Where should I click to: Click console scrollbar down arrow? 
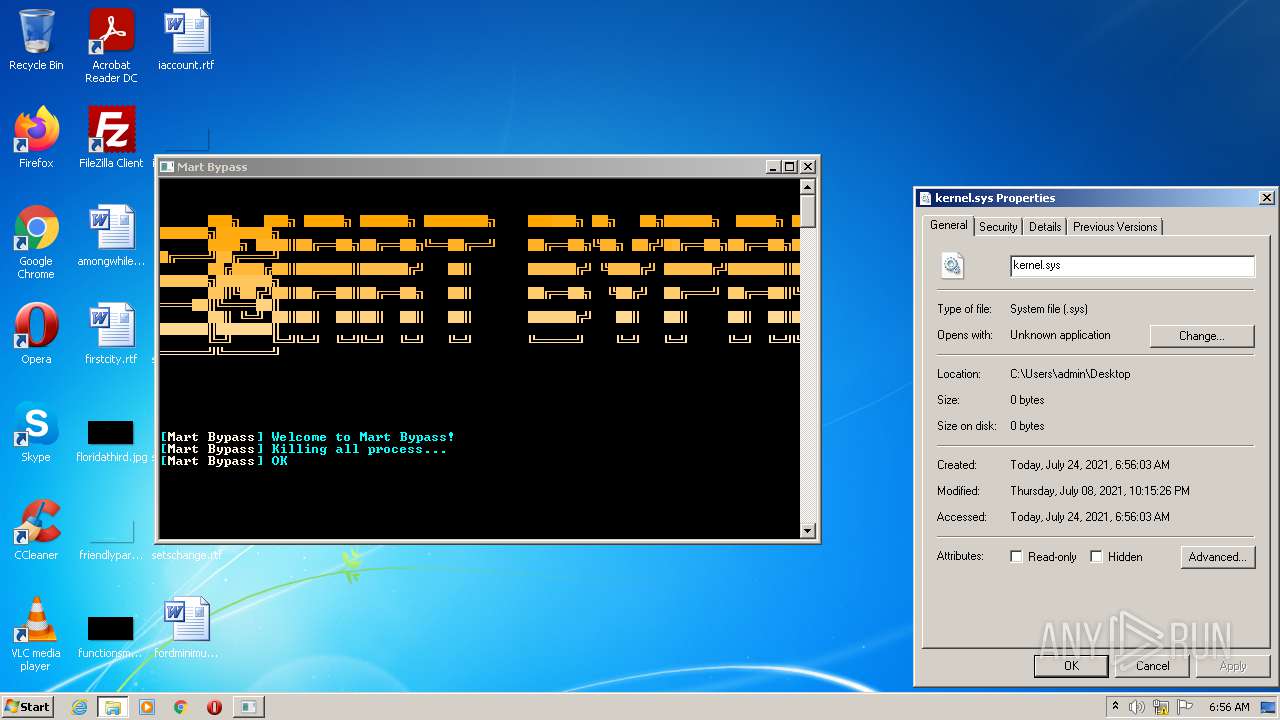(808, 531)
